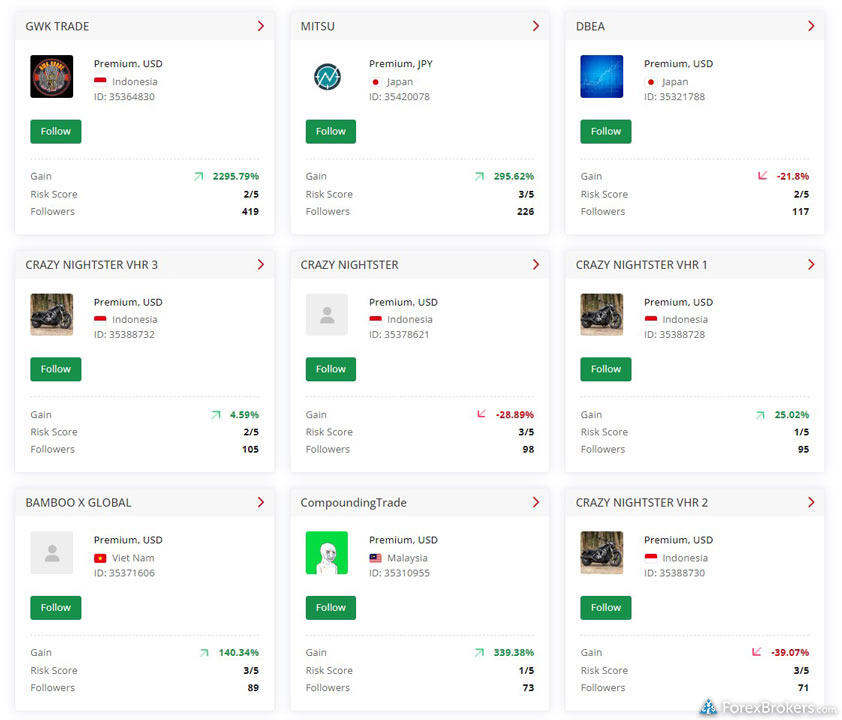This screenshot has width=842, height=720.
Task: Follow the CompoundingTrade trader
Action: pyautogui.click(x=330, y=607)
